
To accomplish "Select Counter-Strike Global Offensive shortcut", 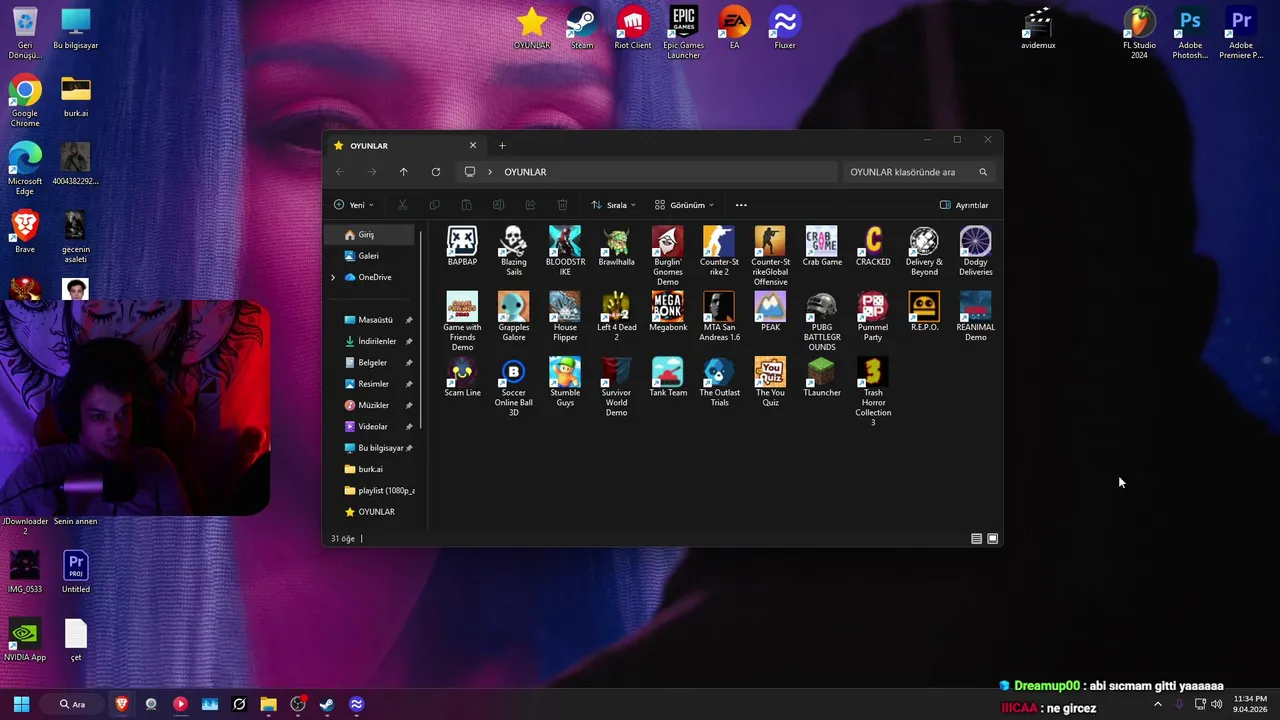I will [x=770, y=256].
